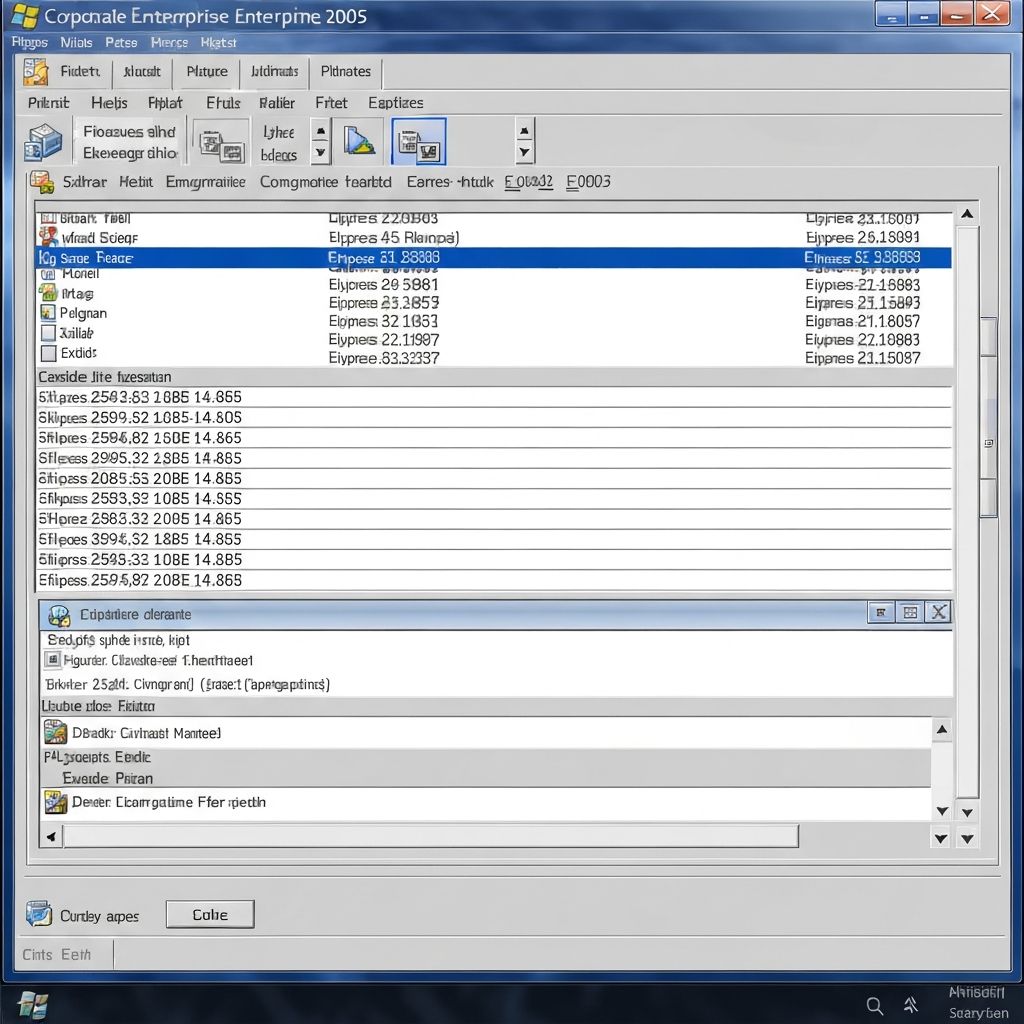Click the Cints Eeth status bar text

pos(57,955)
